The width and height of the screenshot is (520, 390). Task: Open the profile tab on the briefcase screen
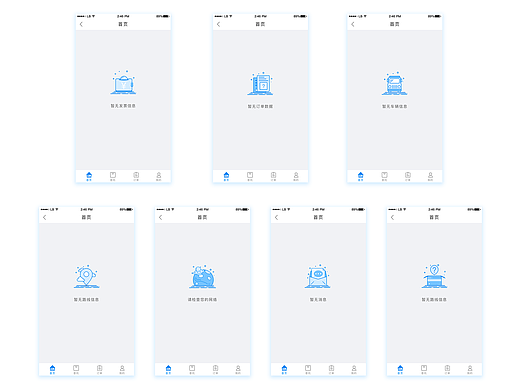point(159,176)
